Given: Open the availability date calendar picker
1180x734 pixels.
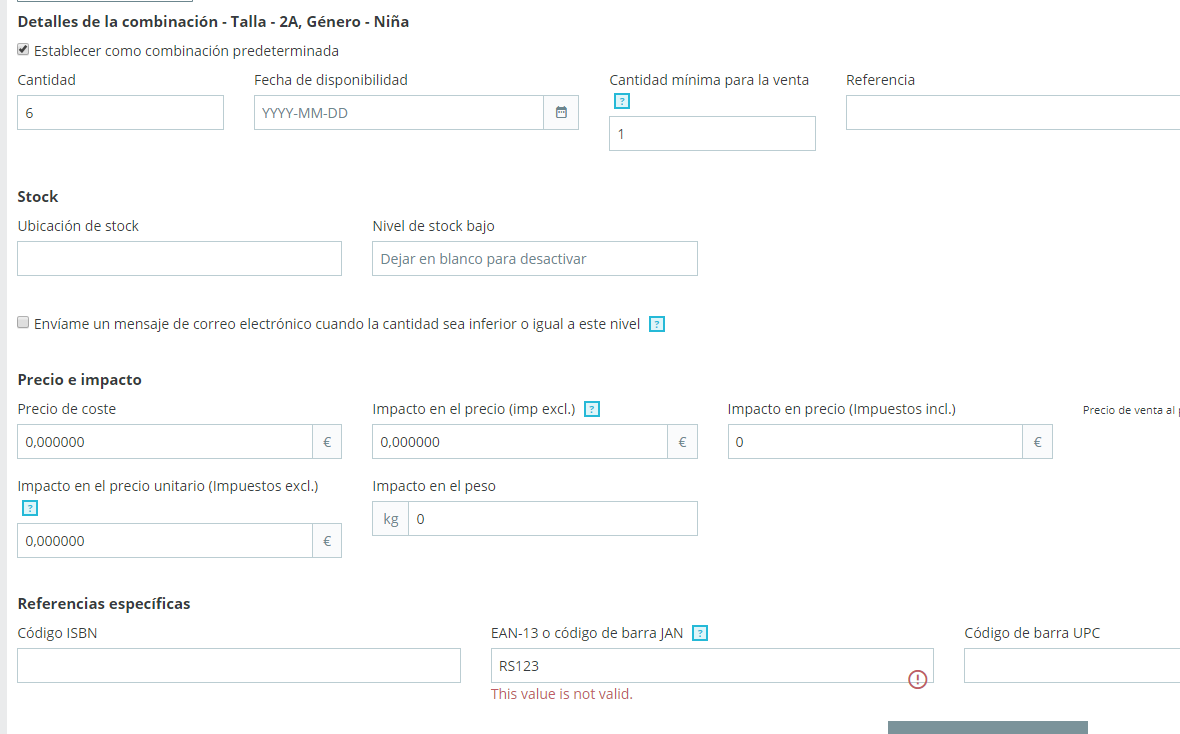Looking at the screenshot, I should pyautogui.click(x=561, y=113).
